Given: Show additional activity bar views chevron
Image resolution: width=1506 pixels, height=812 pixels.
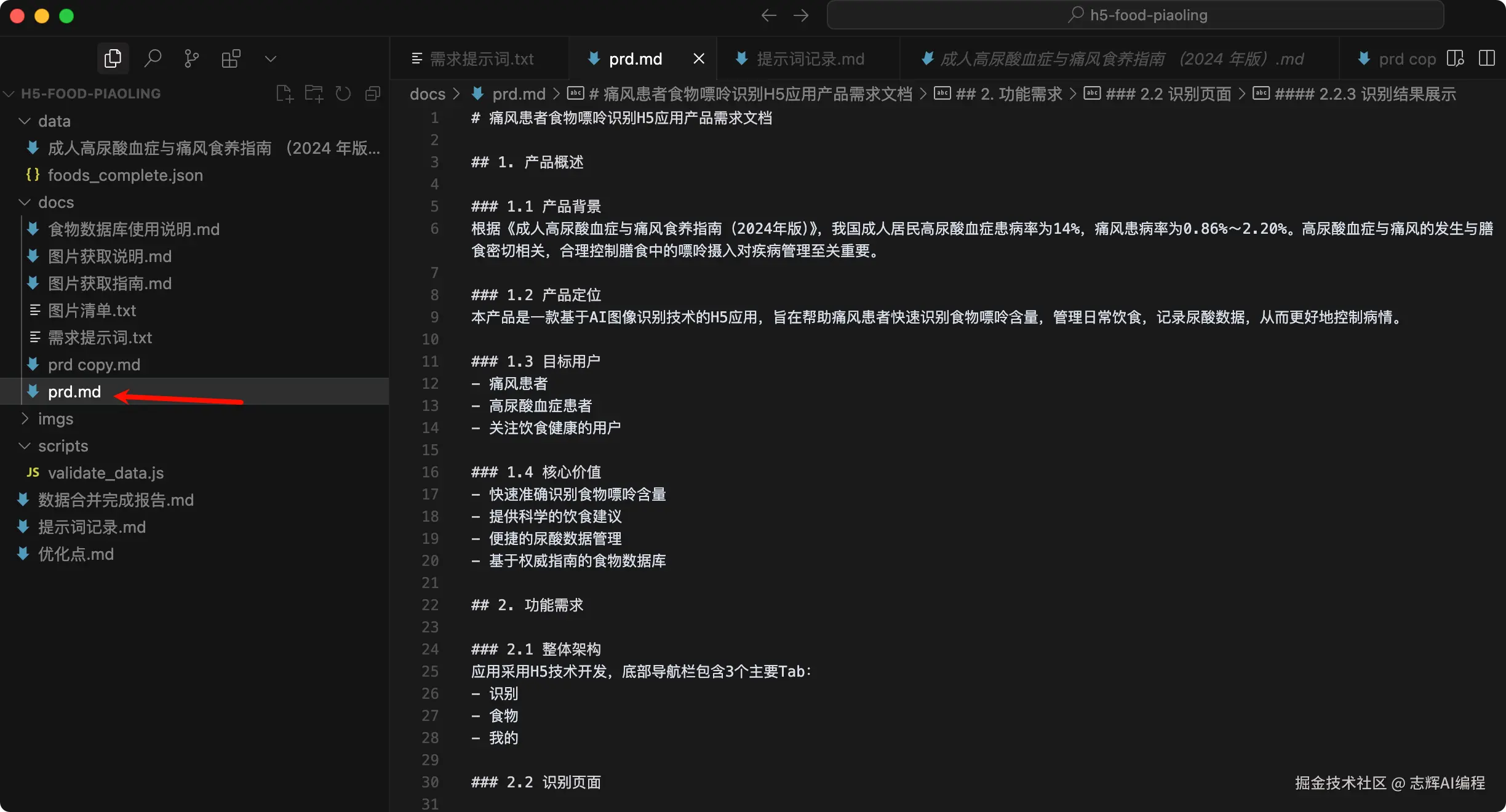Looking at the screenshot, I should (x=271, y=59).
